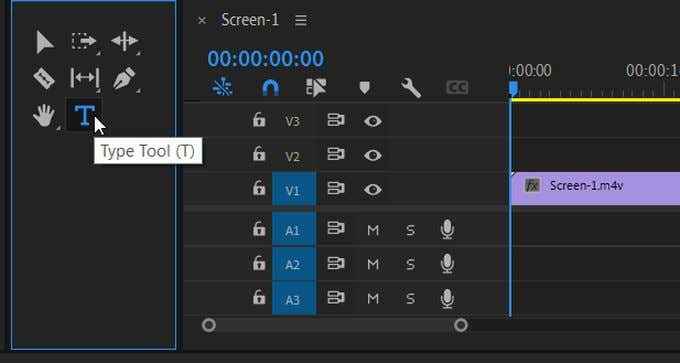680x363 pixels.
Task: Open the Screen-1 sequence panel menu
Action: pos(301,20)
